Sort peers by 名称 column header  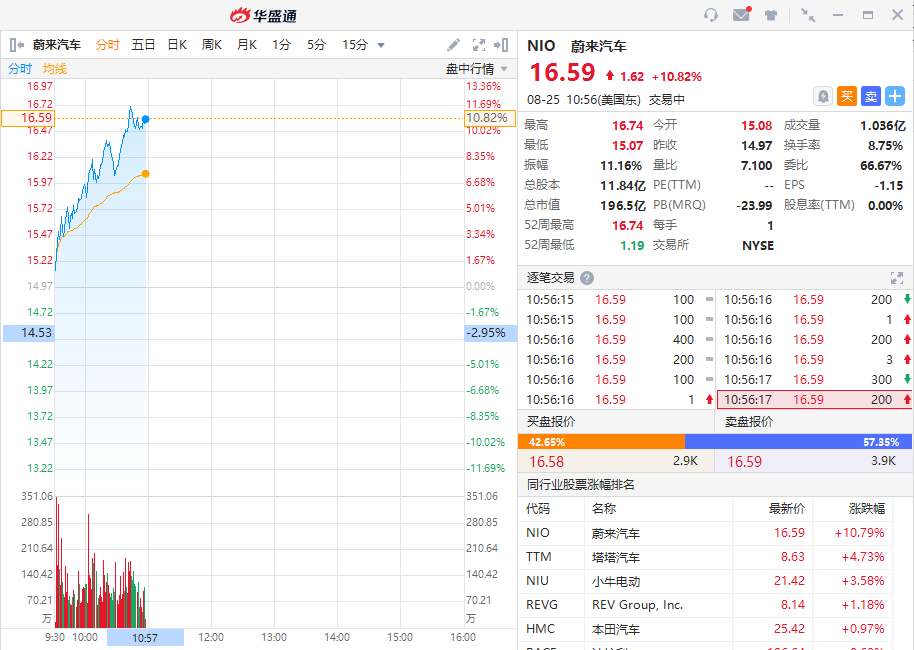point(604,508)
